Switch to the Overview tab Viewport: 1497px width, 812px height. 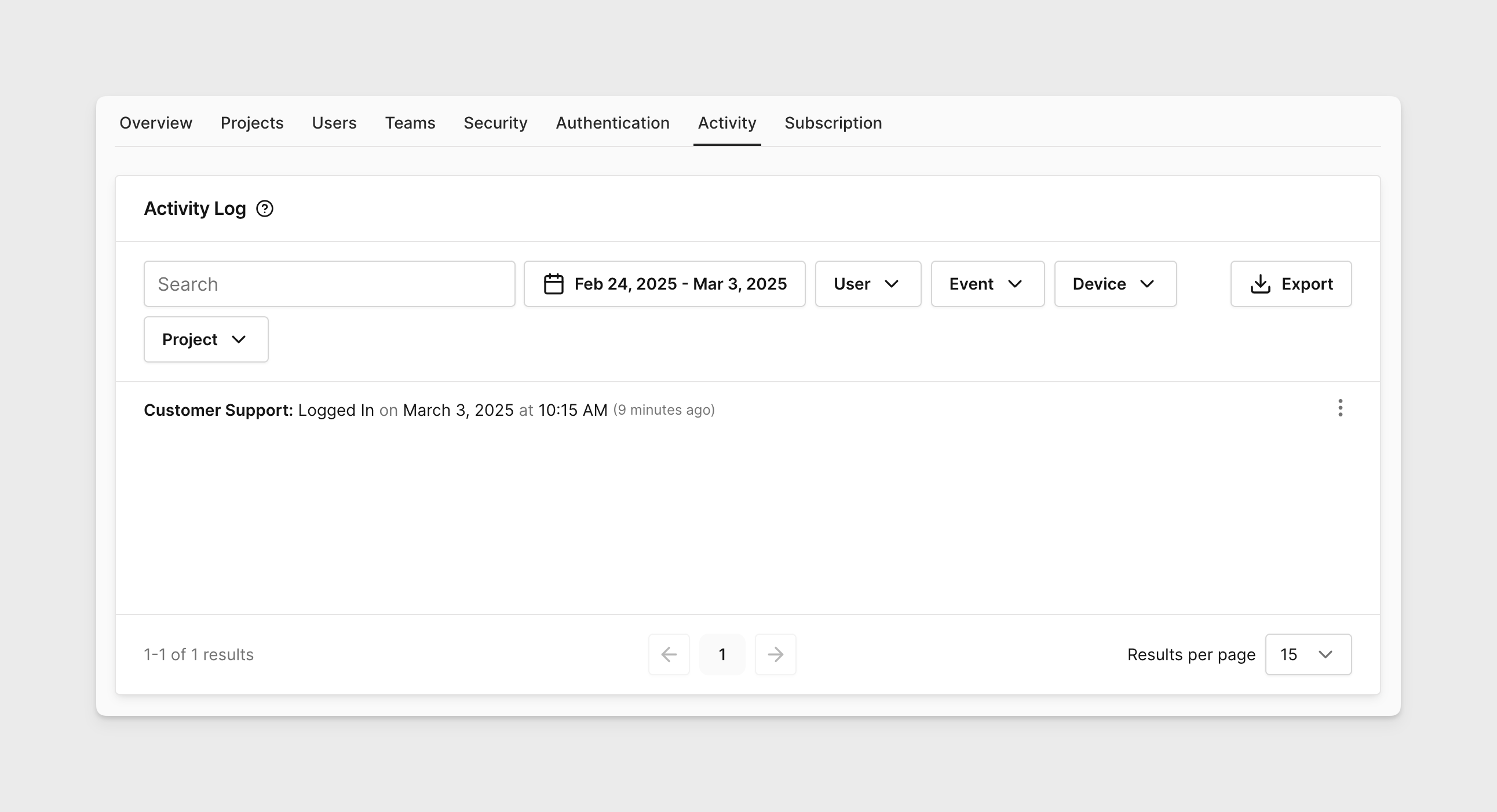pyautogui.click(x=156, y=123)
